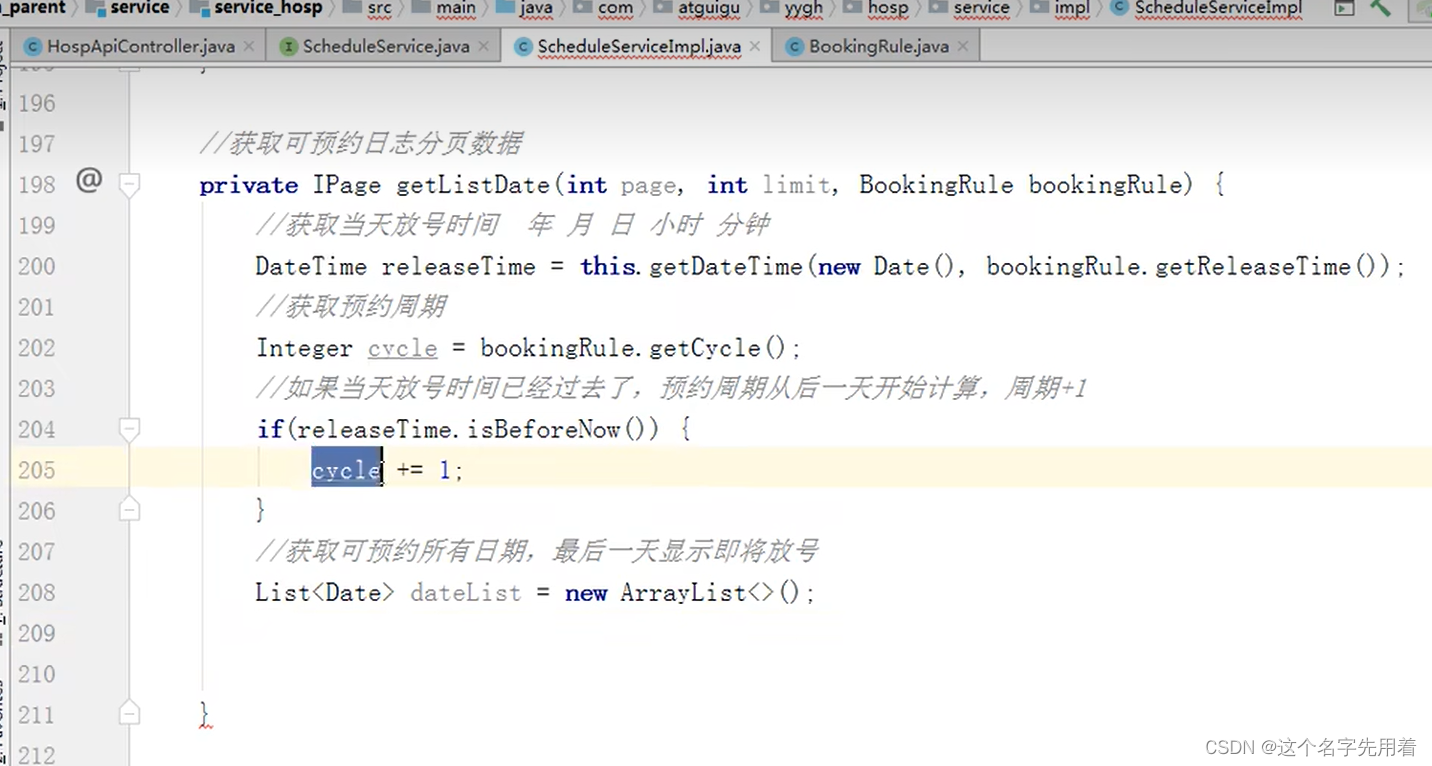Collapse the getListDate method at line 198
1432x766 pixels.
click(129, 184)
